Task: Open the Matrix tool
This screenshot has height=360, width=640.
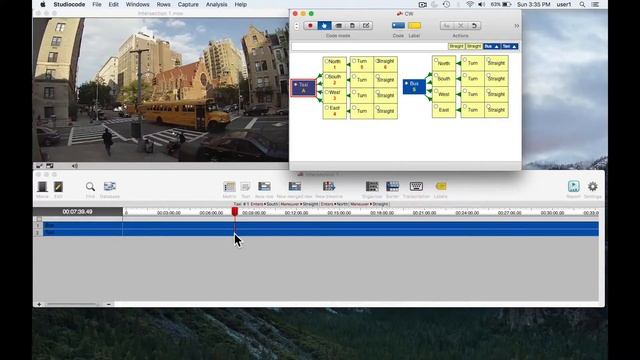Action: [229, 187]
